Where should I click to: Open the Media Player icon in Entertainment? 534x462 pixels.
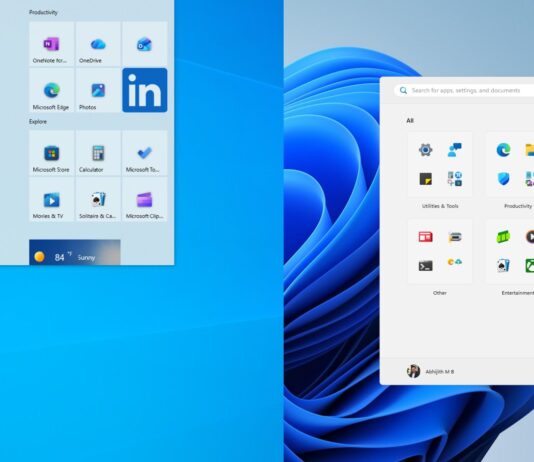click(530, 237)
